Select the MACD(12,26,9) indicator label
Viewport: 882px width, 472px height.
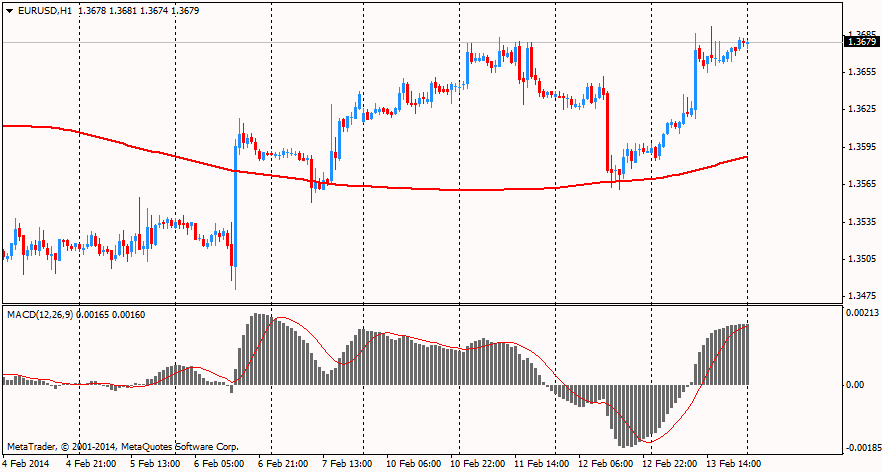42,315
